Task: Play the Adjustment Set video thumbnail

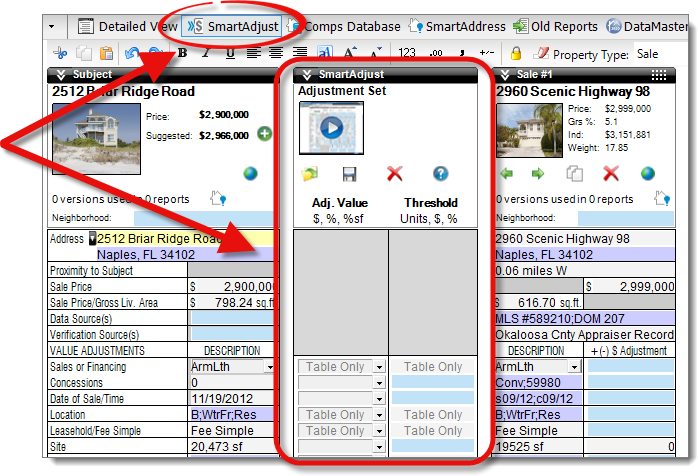Action: 331,128
